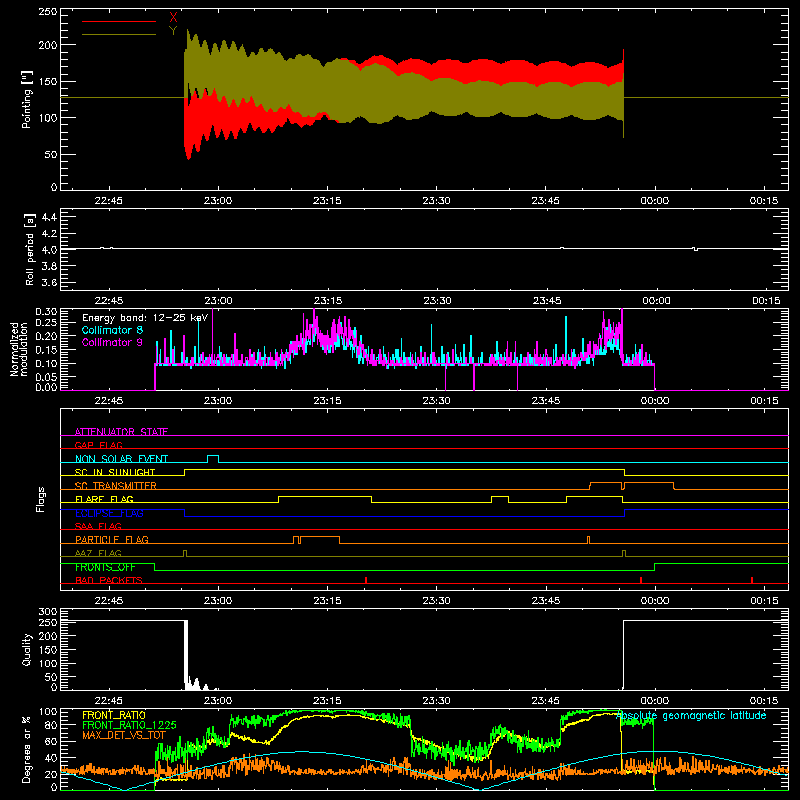Click the magenta Collimator 9 legend entry
The width and height of the screenshot is (800, 800).
(112, 342)
